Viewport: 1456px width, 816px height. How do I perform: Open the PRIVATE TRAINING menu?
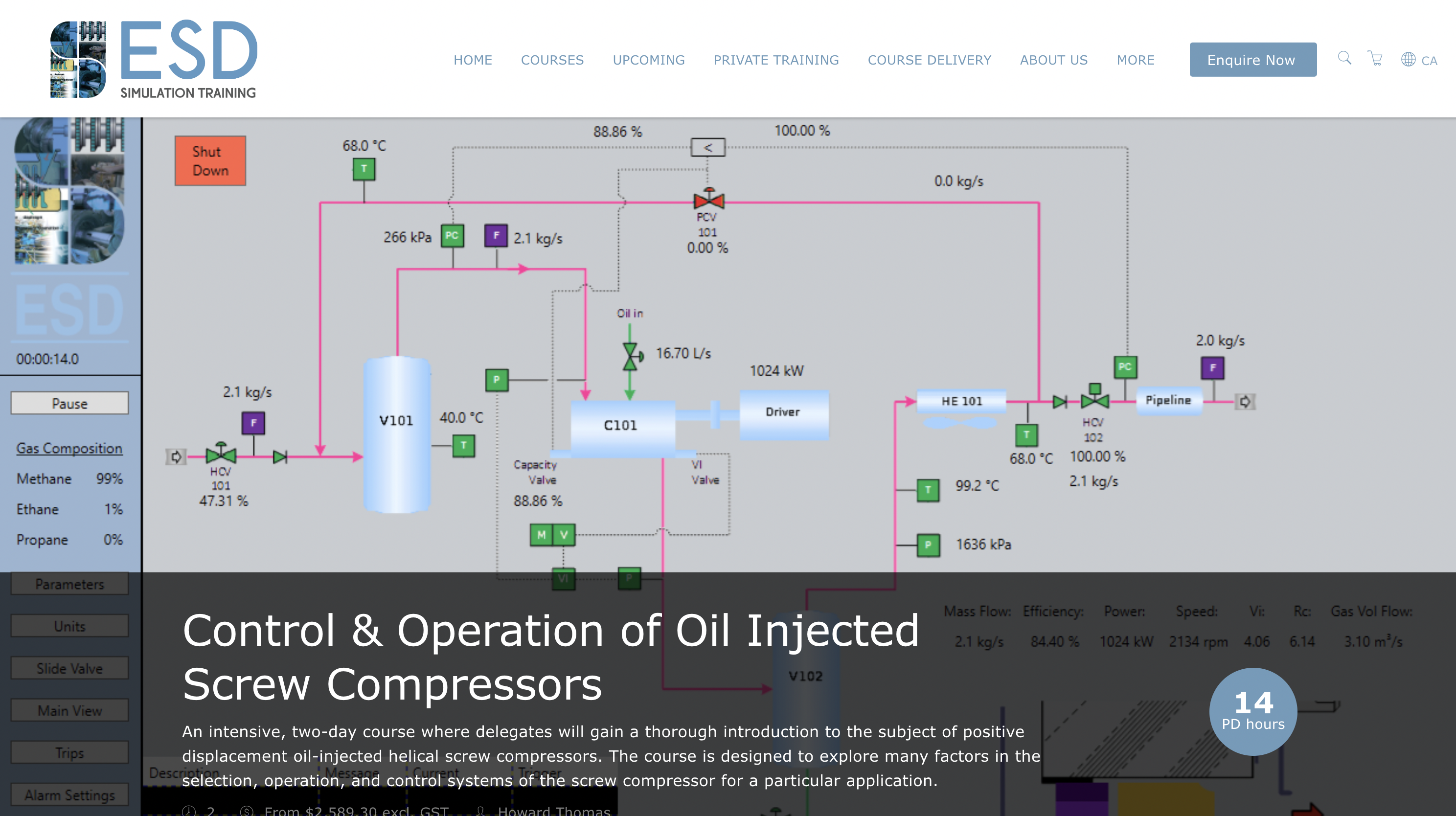point(775,60)
